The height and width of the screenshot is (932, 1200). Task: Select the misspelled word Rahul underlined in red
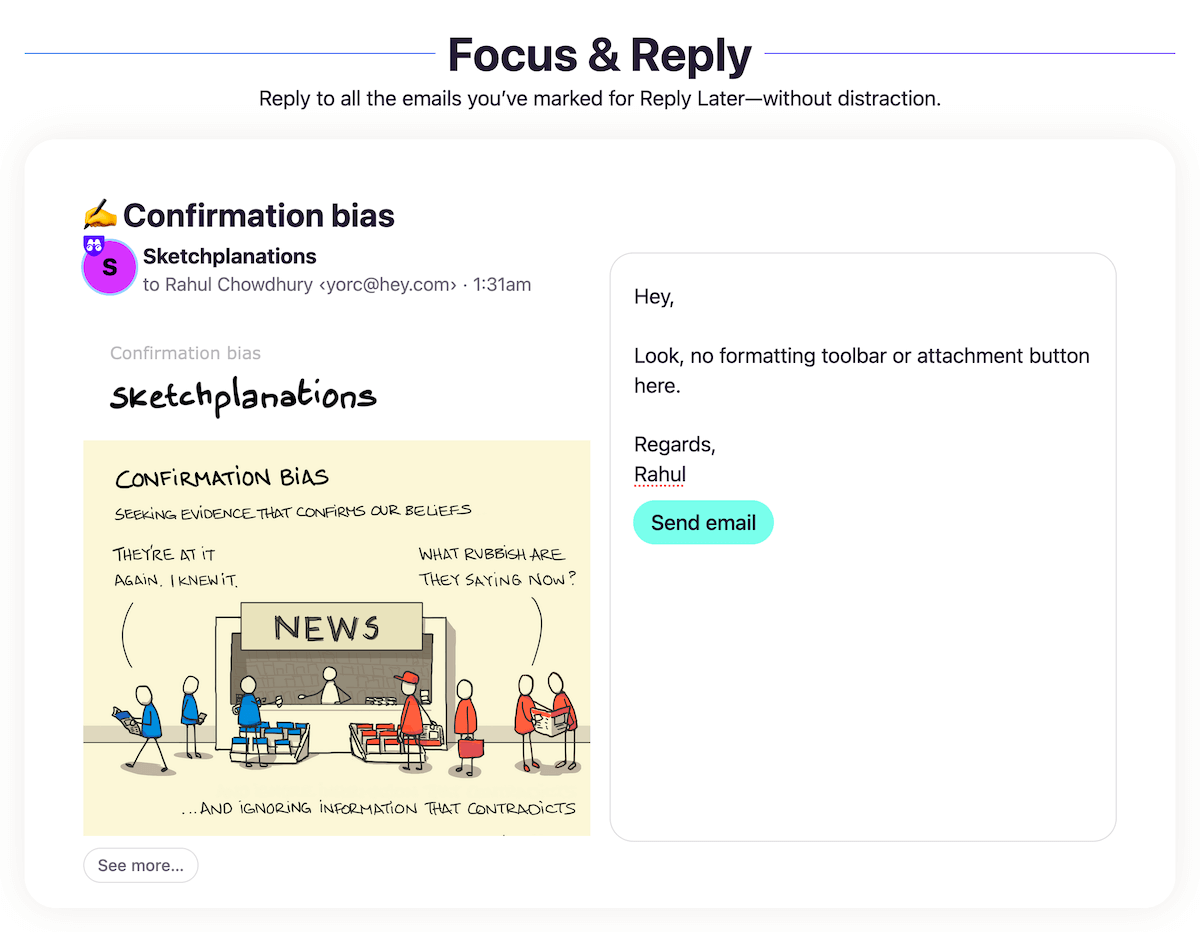(x=660, y=474)
